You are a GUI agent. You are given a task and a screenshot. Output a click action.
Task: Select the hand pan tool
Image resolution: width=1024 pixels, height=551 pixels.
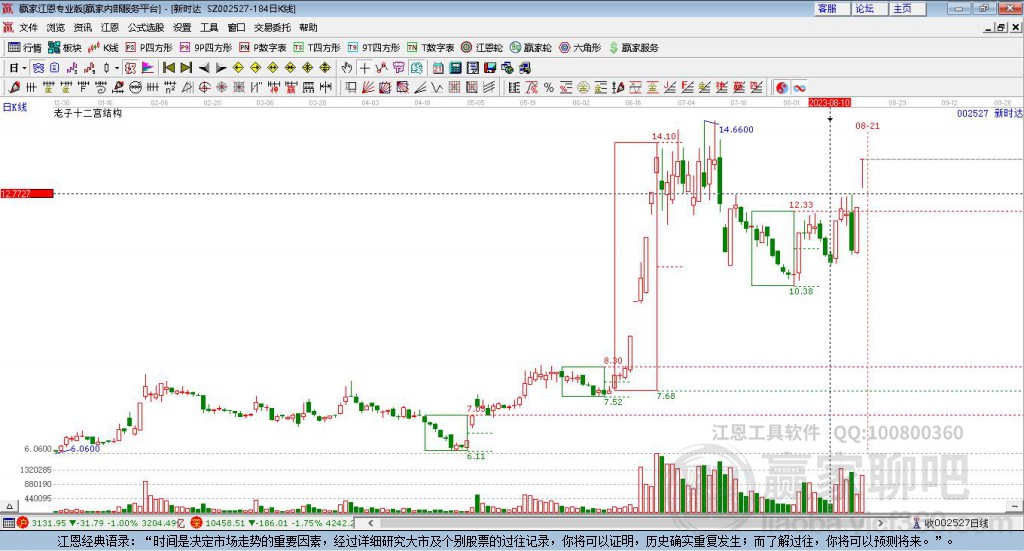click(x=347, y=67)
